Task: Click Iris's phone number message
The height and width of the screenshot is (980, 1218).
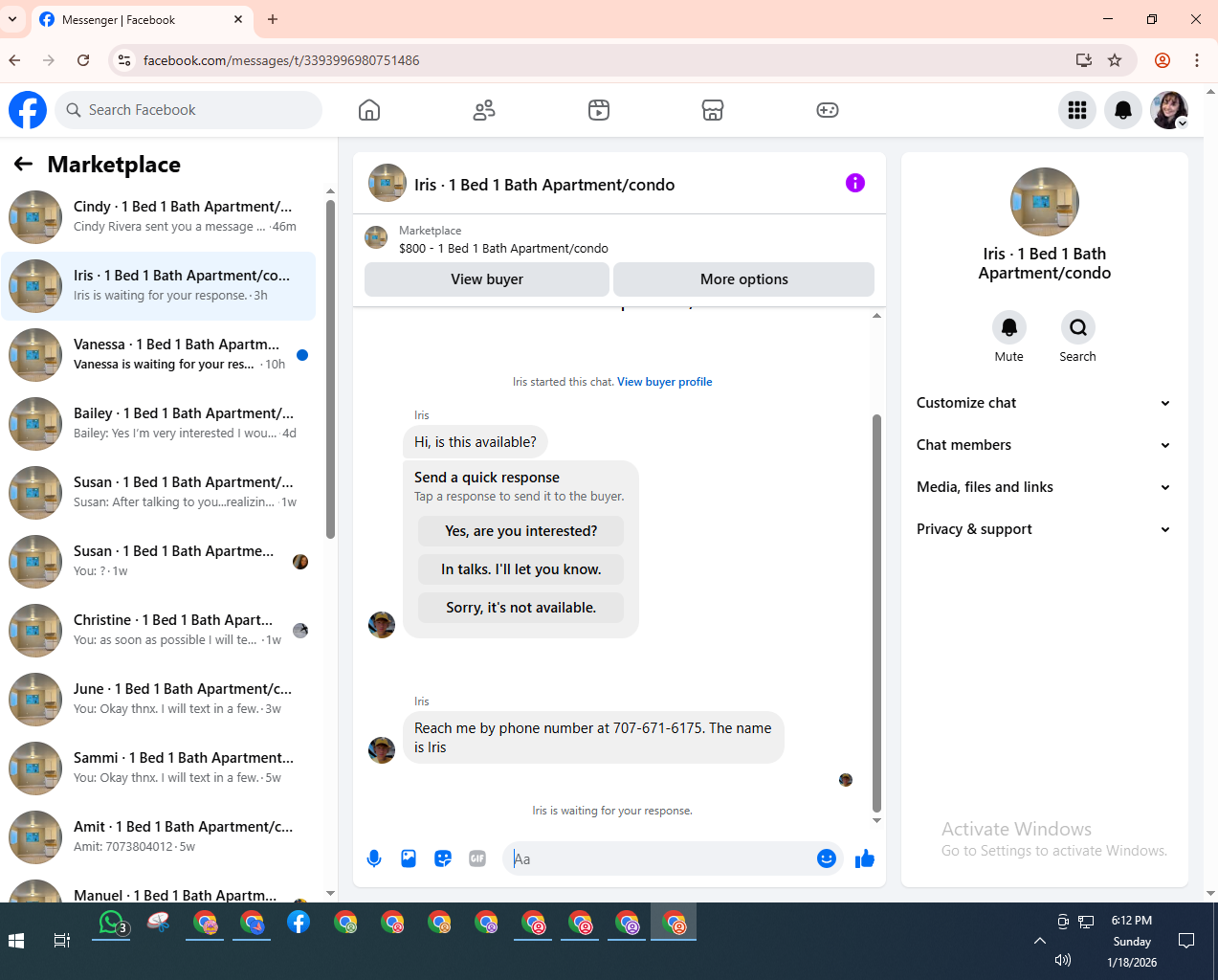Action: coord(593,737)
